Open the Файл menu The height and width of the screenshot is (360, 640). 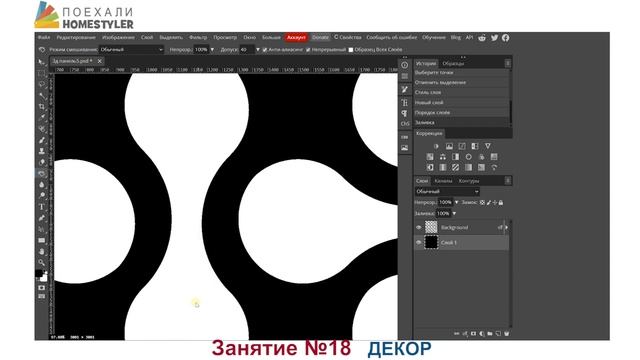pyautogui.click(x=44, y=37)
